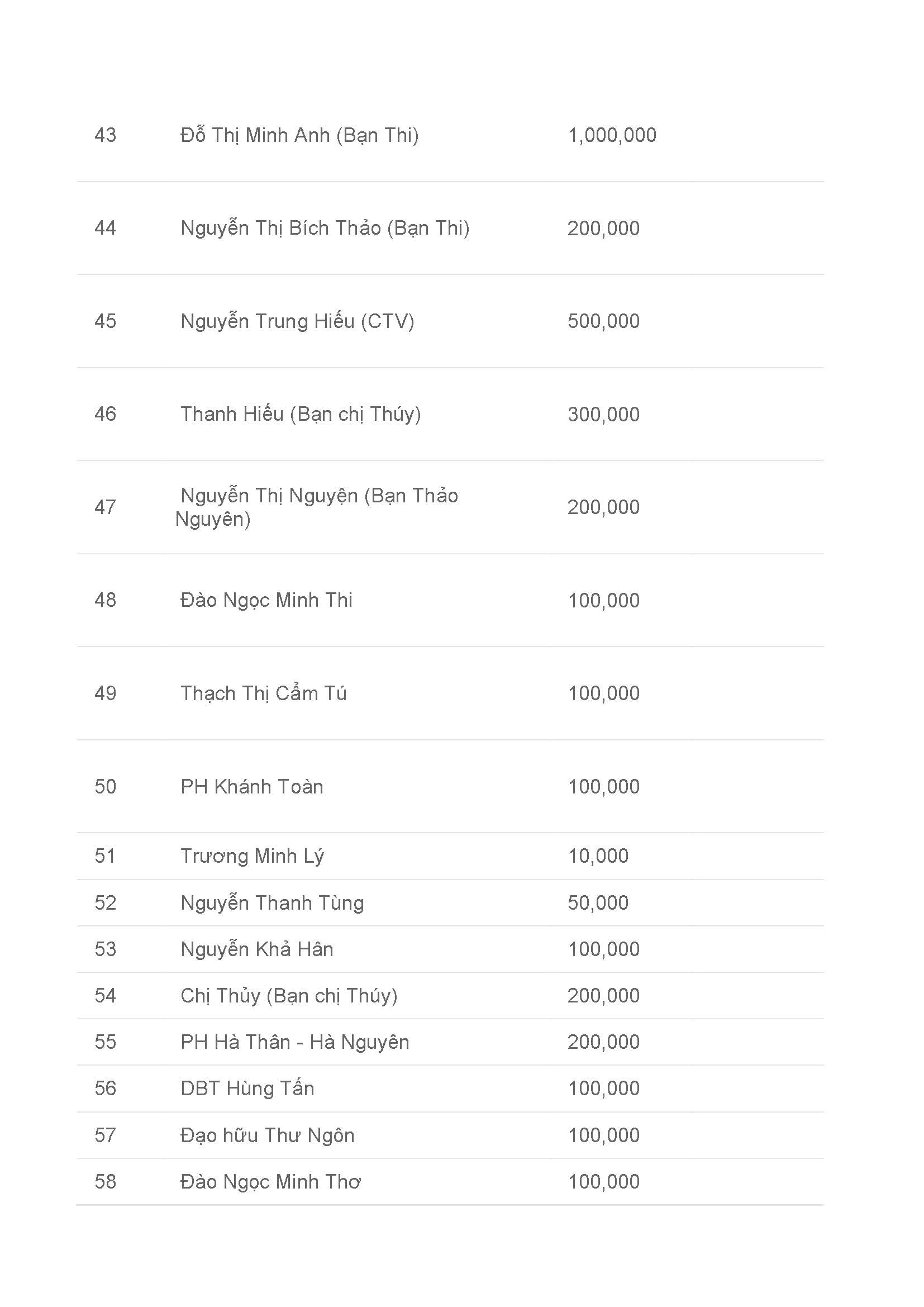924x1307 pixels.
Task: Click Chị Thủy (Bạn chị Thúy) name
Action: tap(289, 996)
